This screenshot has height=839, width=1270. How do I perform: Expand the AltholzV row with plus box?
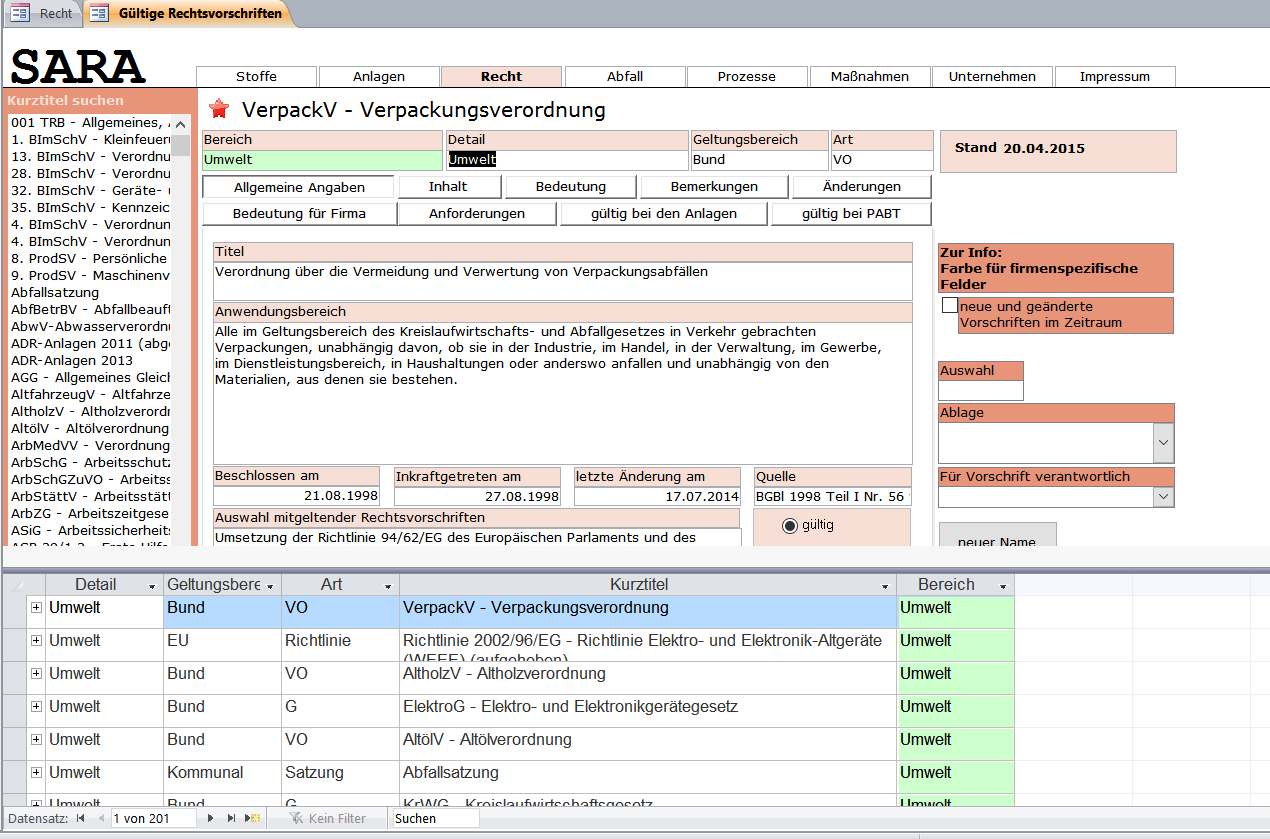[36, 674]
